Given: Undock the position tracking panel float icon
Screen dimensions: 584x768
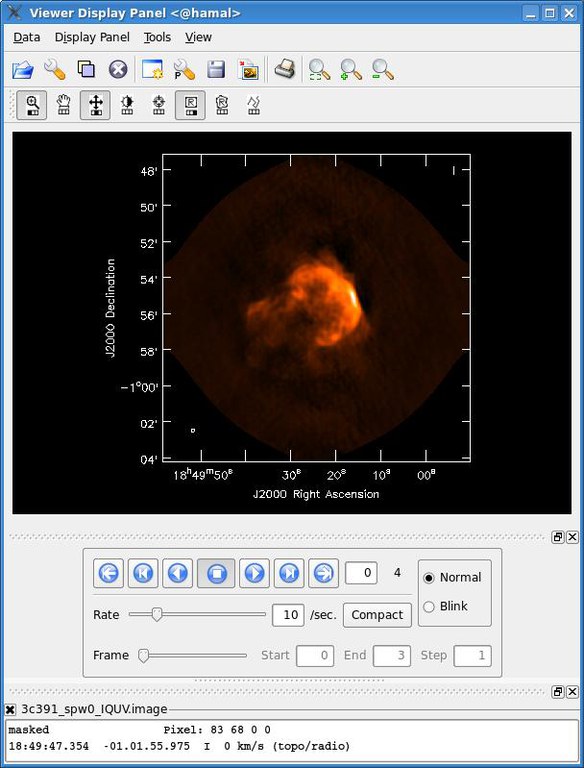Looking at the screenshot, I should 558,692.
